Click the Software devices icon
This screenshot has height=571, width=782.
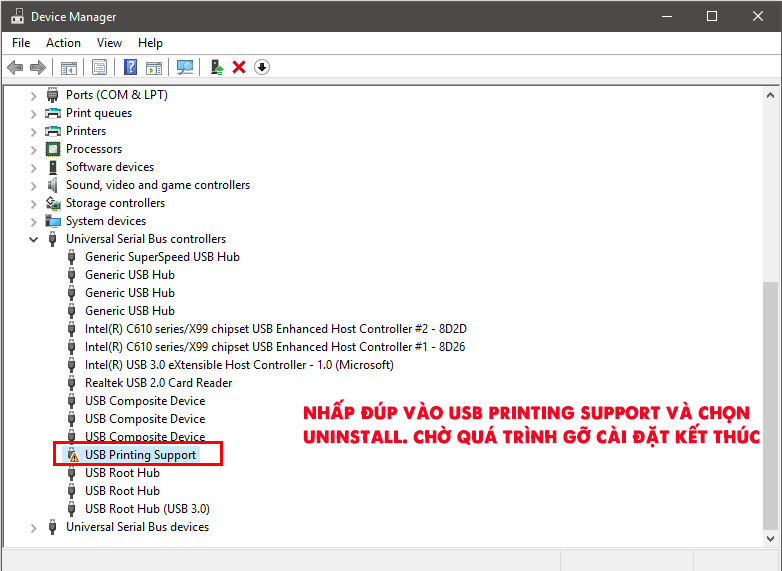53,167
